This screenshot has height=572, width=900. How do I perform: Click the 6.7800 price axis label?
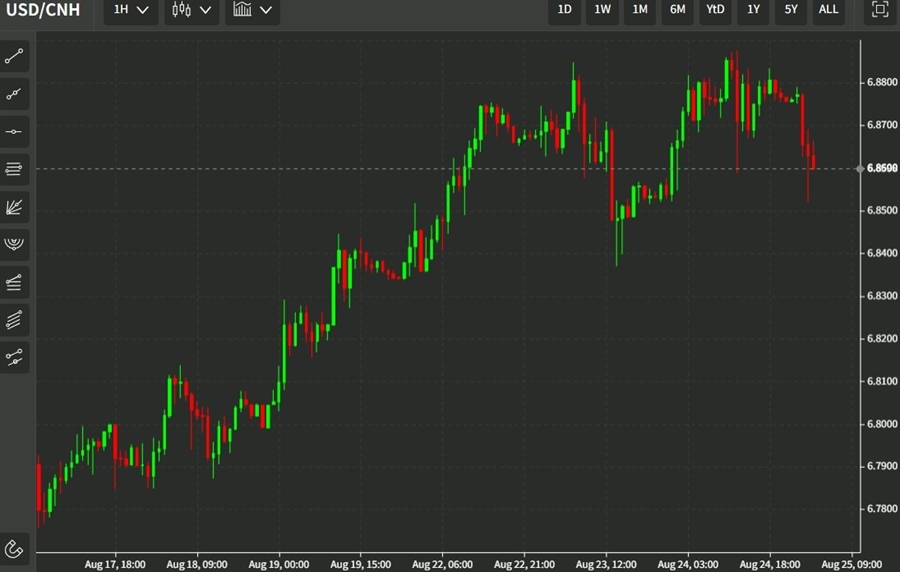(x=882, y=509)
